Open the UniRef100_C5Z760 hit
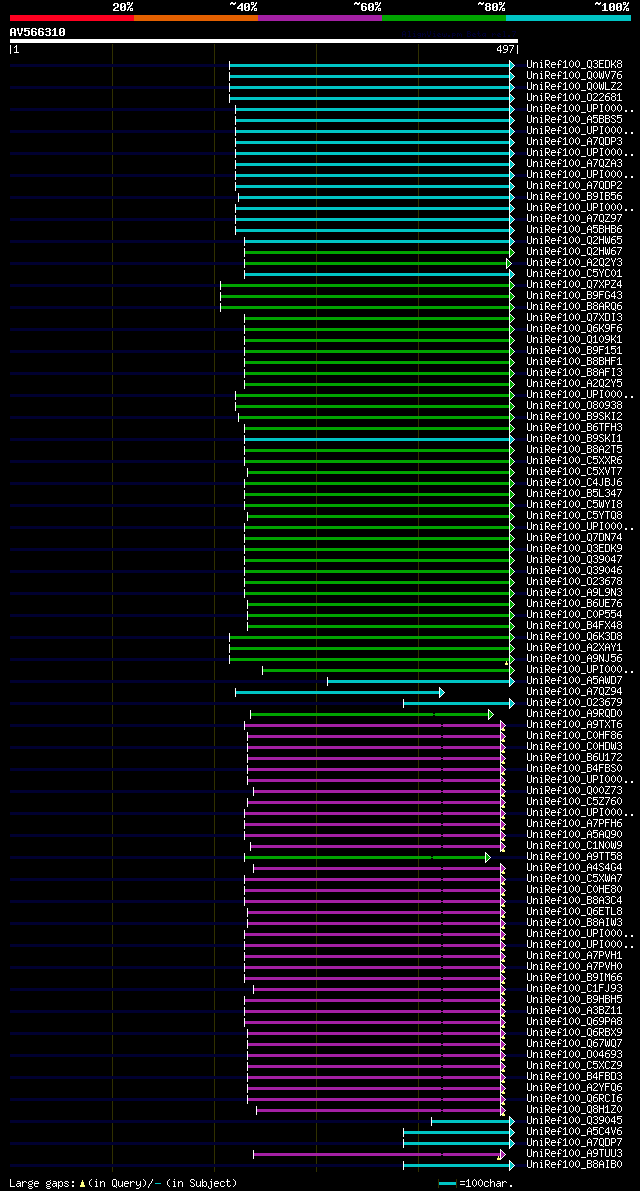The height and width of the screenshot is (1191, 640). point(574,802)
